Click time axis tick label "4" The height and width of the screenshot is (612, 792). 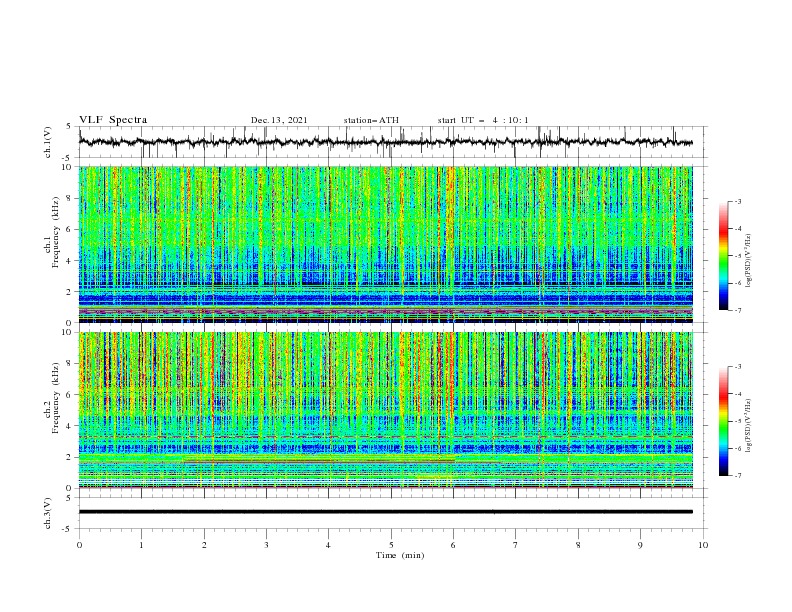[329, 545]
